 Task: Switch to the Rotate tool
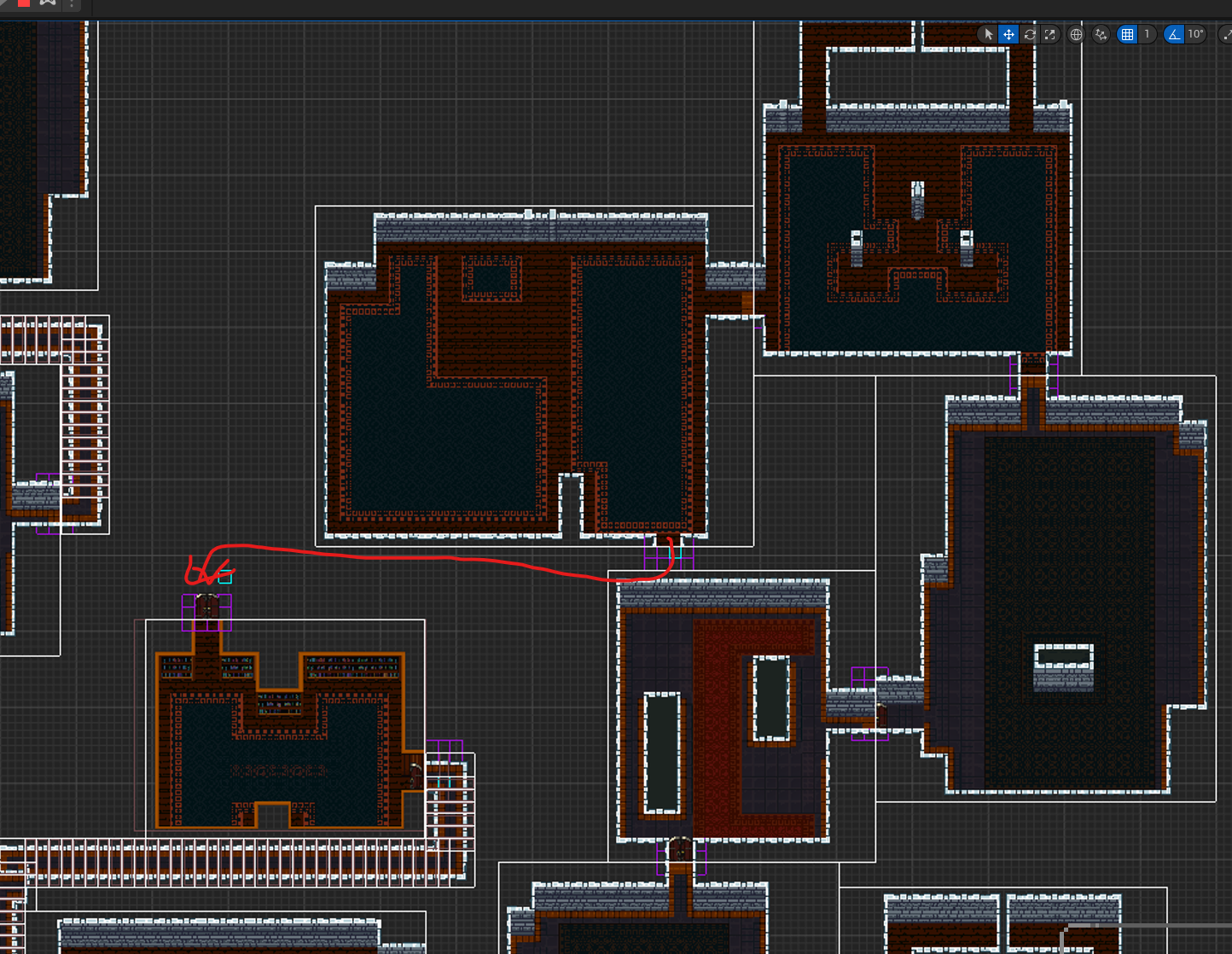(1030, 34)
